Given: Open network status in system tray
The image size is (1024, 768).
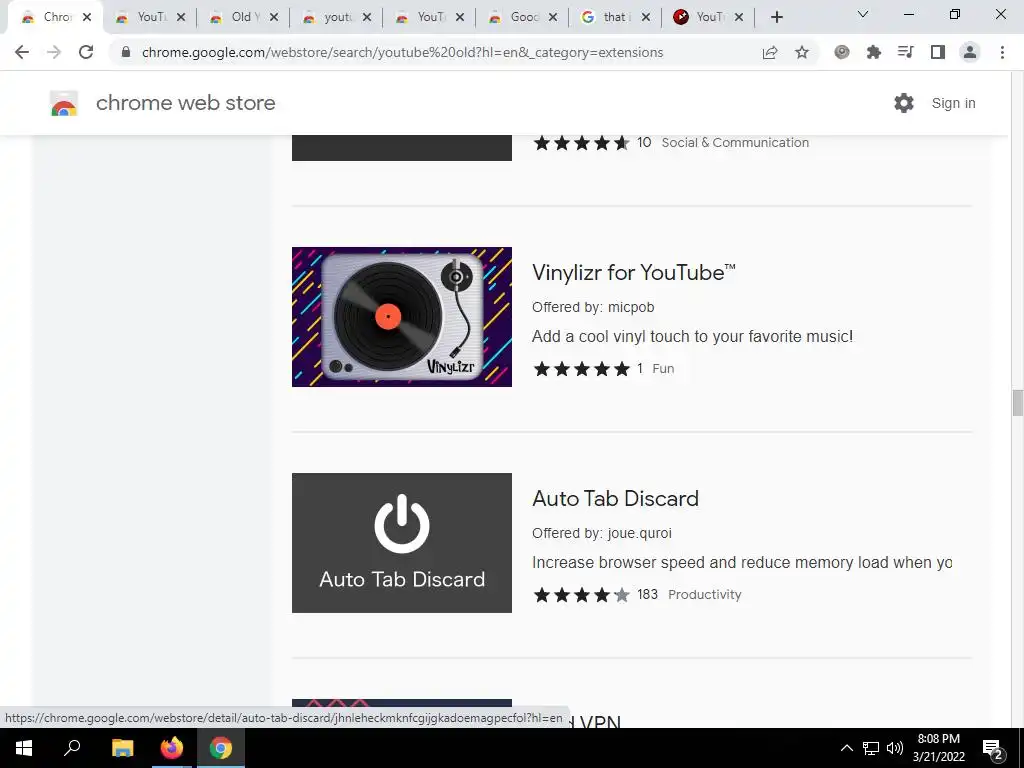Looking at the screenshot, I should point(871,748).
